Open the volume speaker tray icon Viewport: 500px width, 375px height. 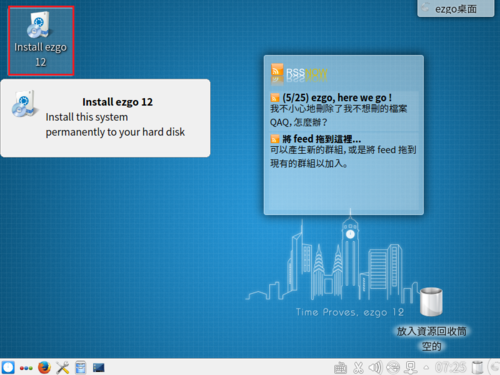point(375,368)
